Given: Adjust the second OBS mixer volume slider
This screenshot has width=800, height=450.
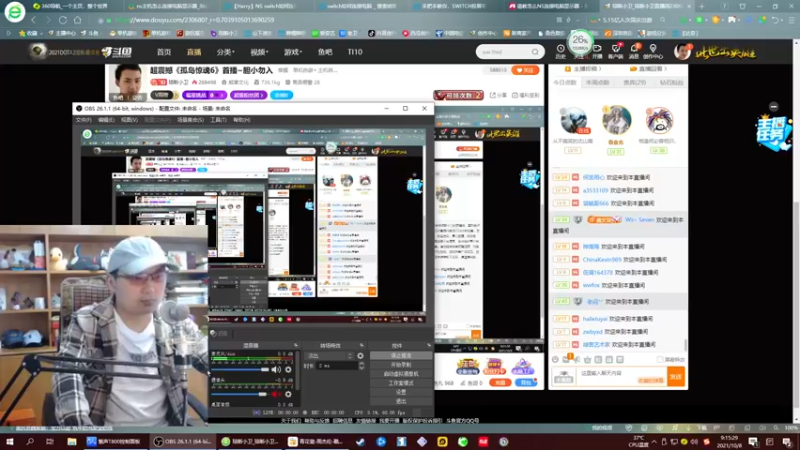Looking at the screenshot, I should 239,394.
